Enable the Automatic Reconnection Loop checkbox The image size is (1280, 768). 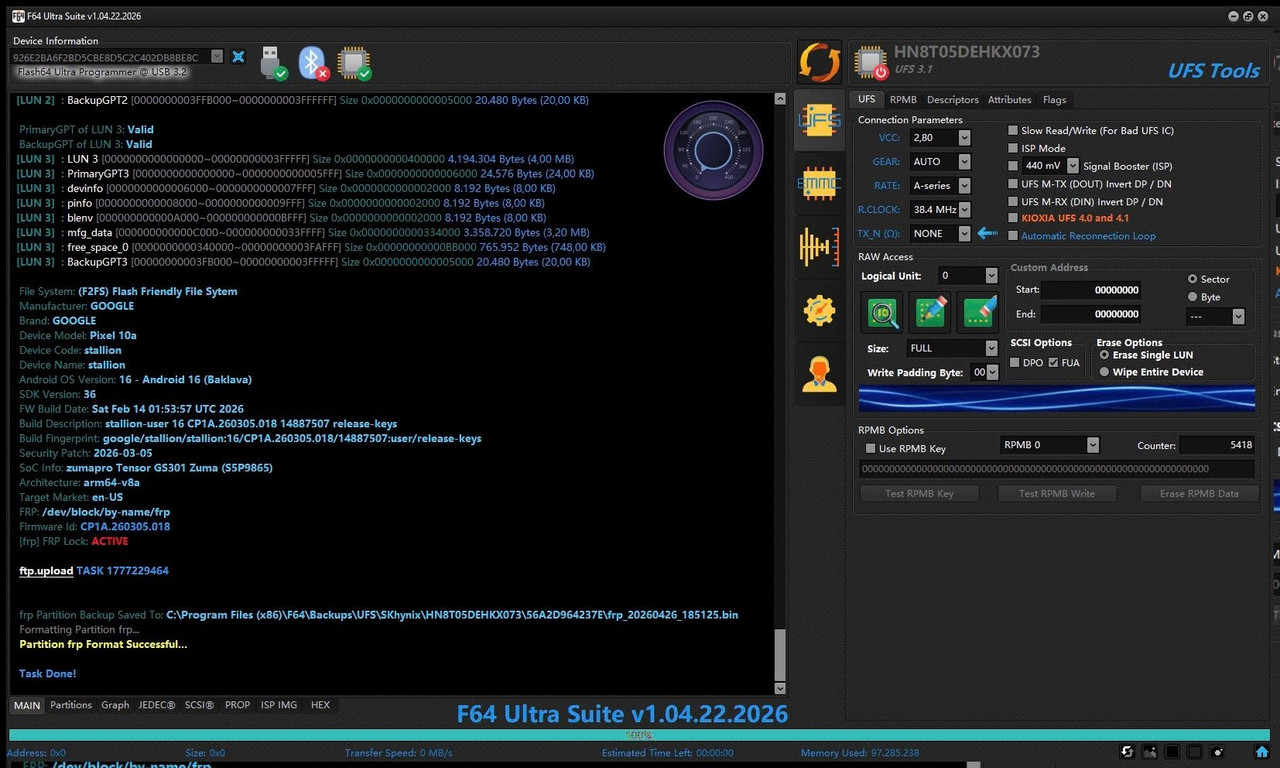click(1013, 236)
